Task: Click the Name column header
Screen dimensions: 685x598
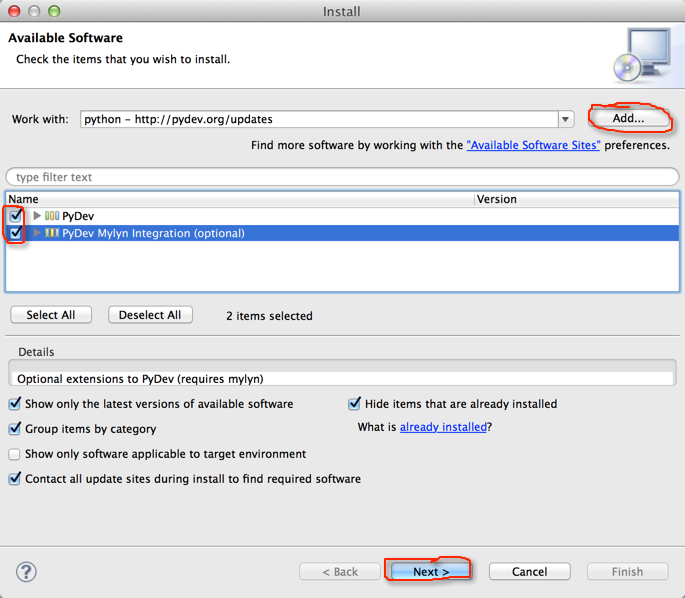Action: (x=240, y=199)
